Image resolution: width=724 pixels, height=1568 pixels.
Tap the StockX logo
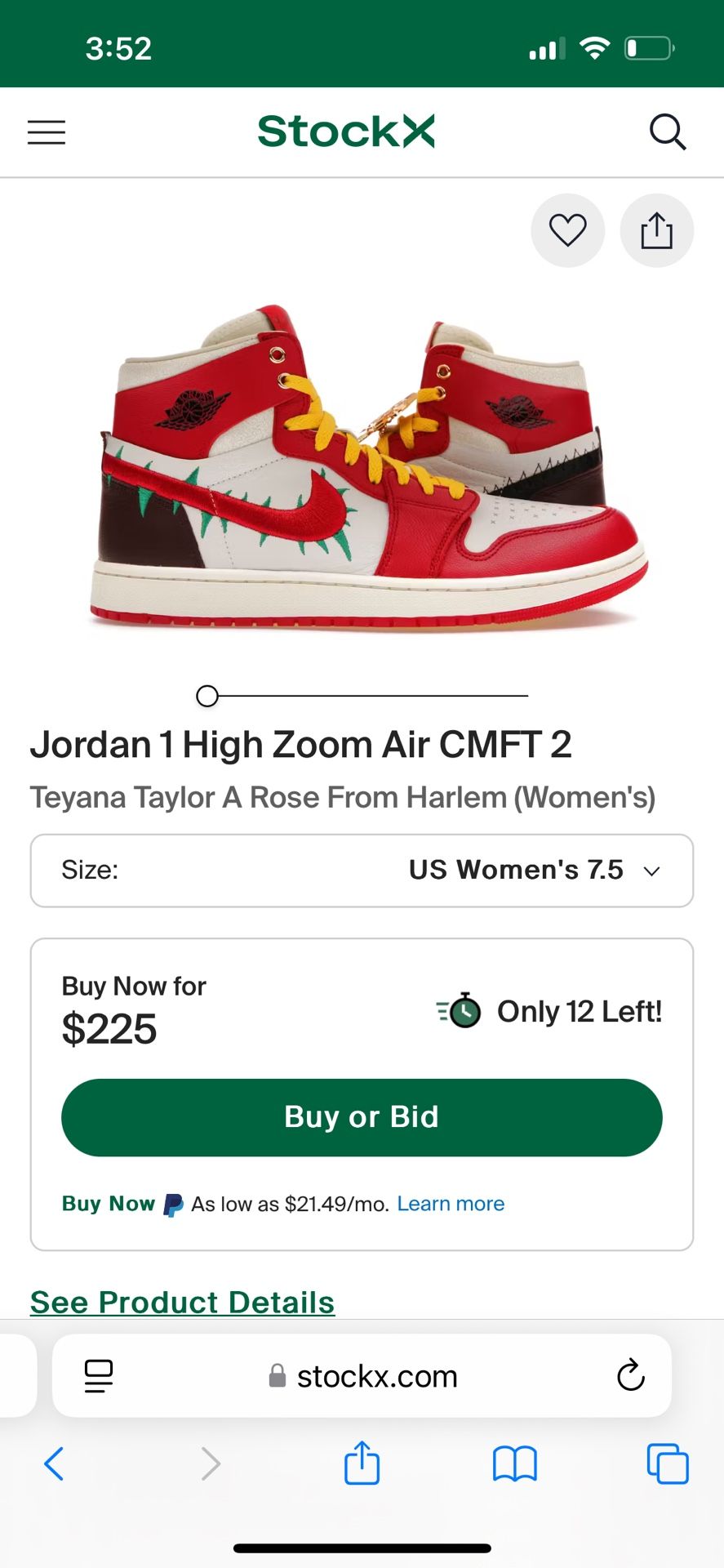(346, 131)
